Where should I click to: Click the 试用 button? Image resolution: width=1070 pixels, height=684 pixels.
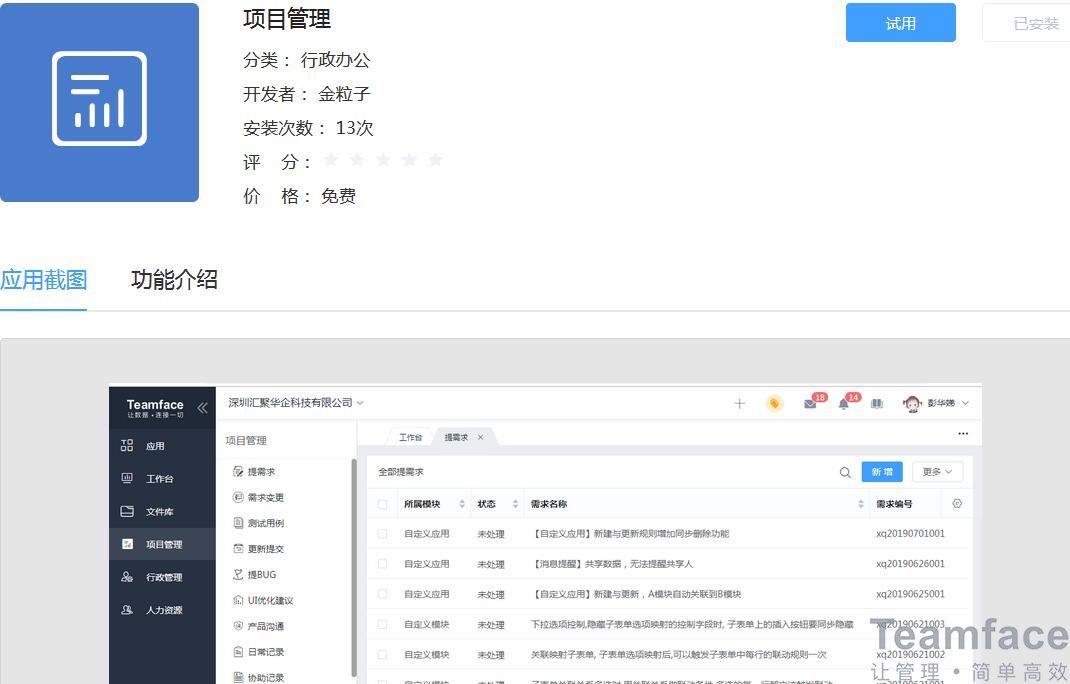pyautogui.click(x=899, y=22)
